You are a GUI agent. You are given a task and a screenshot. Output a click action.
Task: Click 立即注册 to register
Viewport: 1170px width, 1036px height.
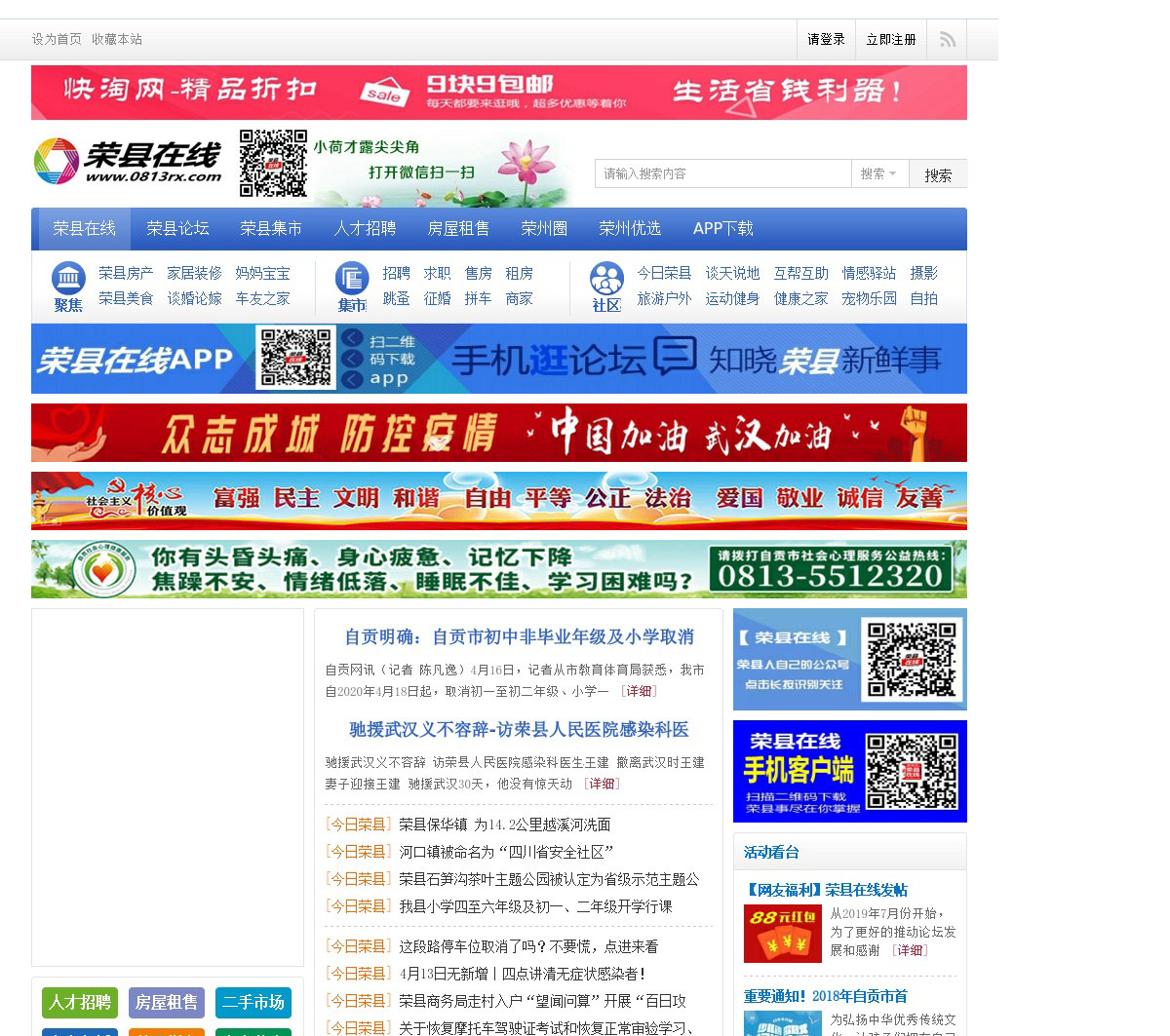tap(891, 39)
